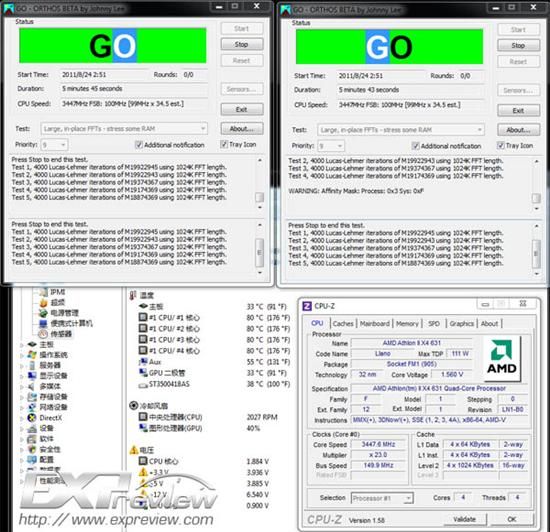Click 中央处理器(CPU) fan row
This screenshot has width=550, height=532.
coord(208,417)
